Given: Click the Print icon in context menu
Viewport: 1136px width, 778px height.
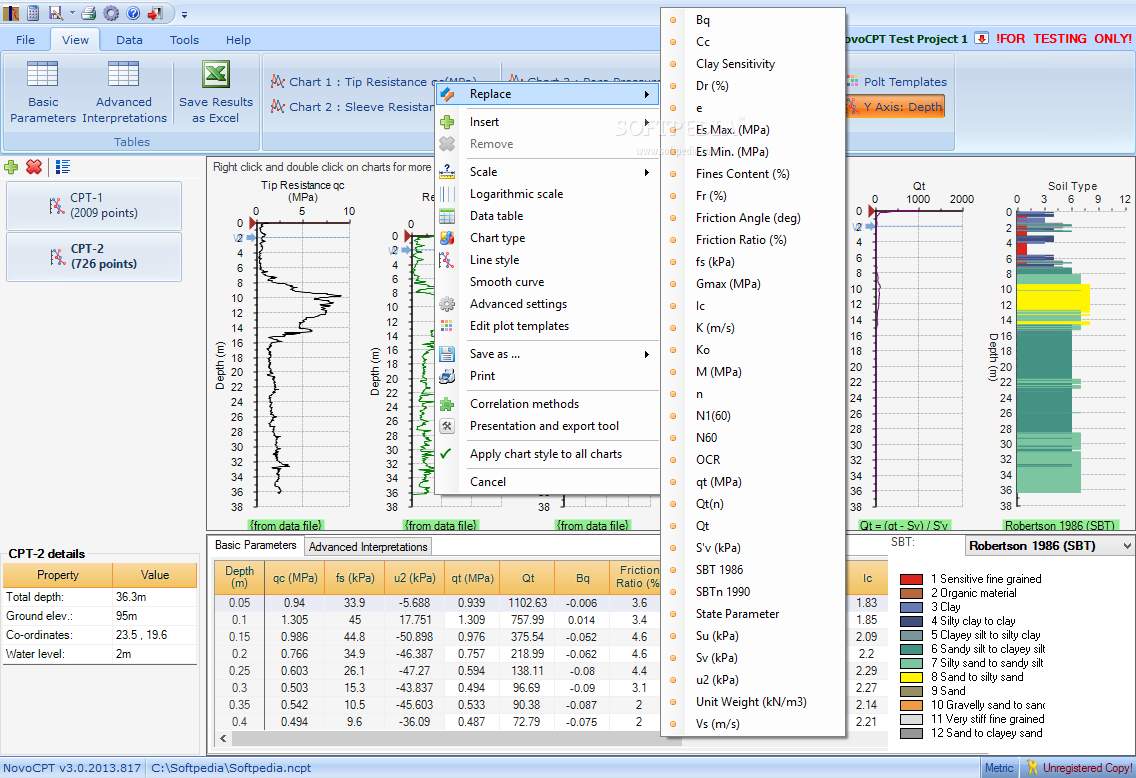Looking at the screenshot, I should point(447,376).
